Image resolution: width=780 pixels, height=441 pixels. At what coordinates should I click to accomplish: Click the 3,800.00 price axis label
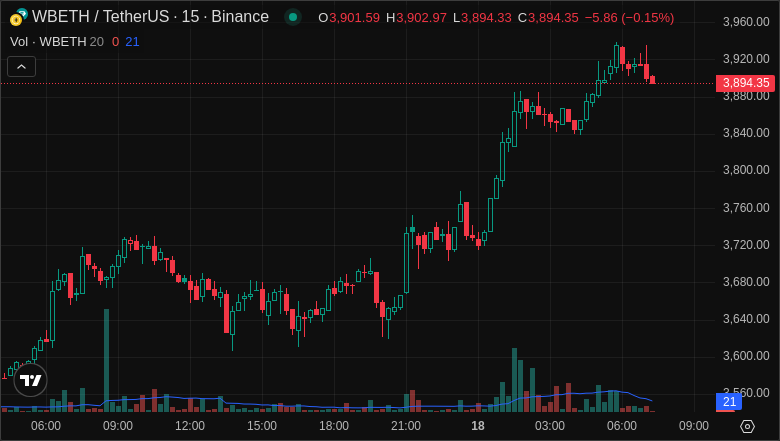[746, 170]
